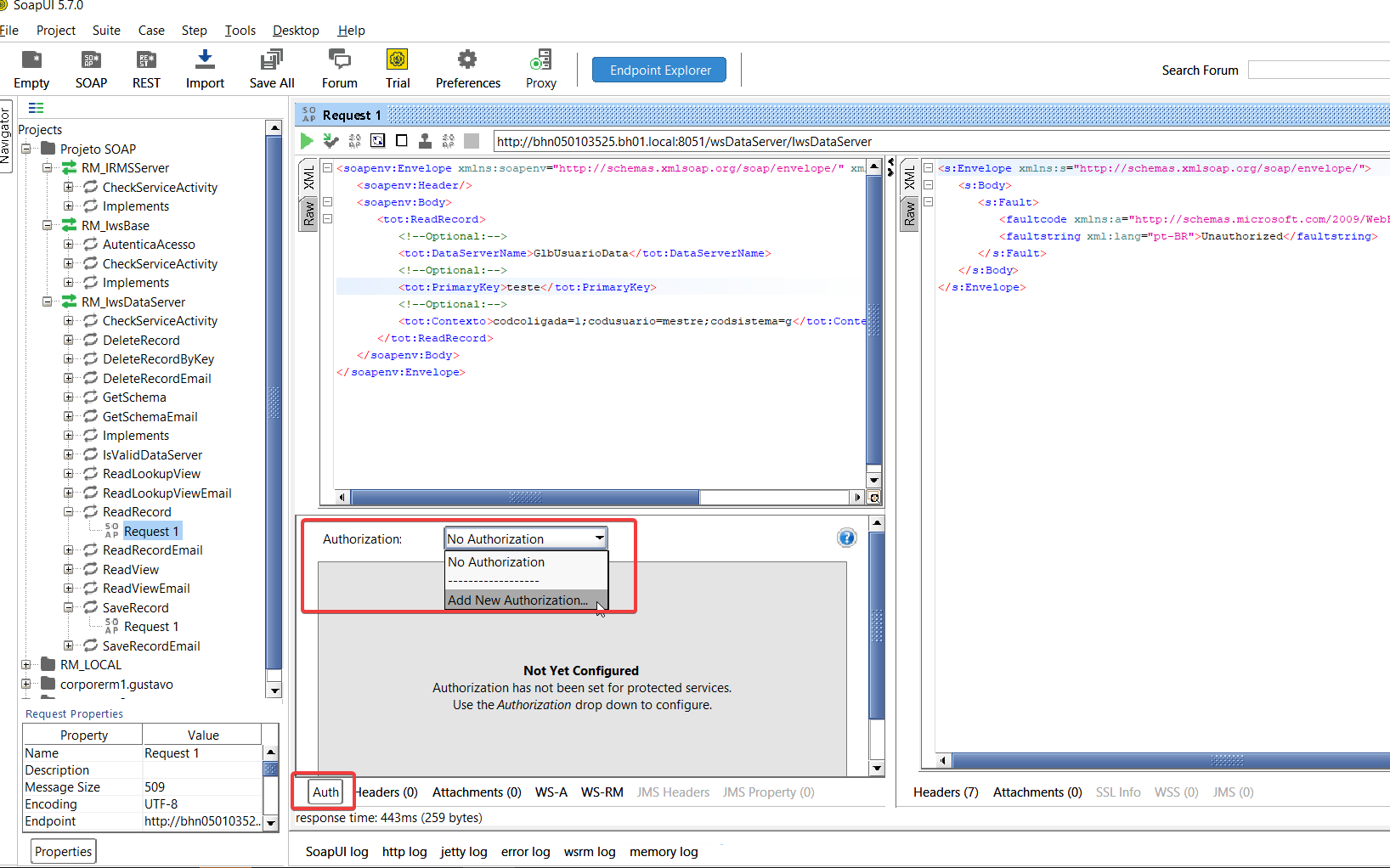Choose Add New Authorization option
The image size is (1390, 868).
coord(526,600)
